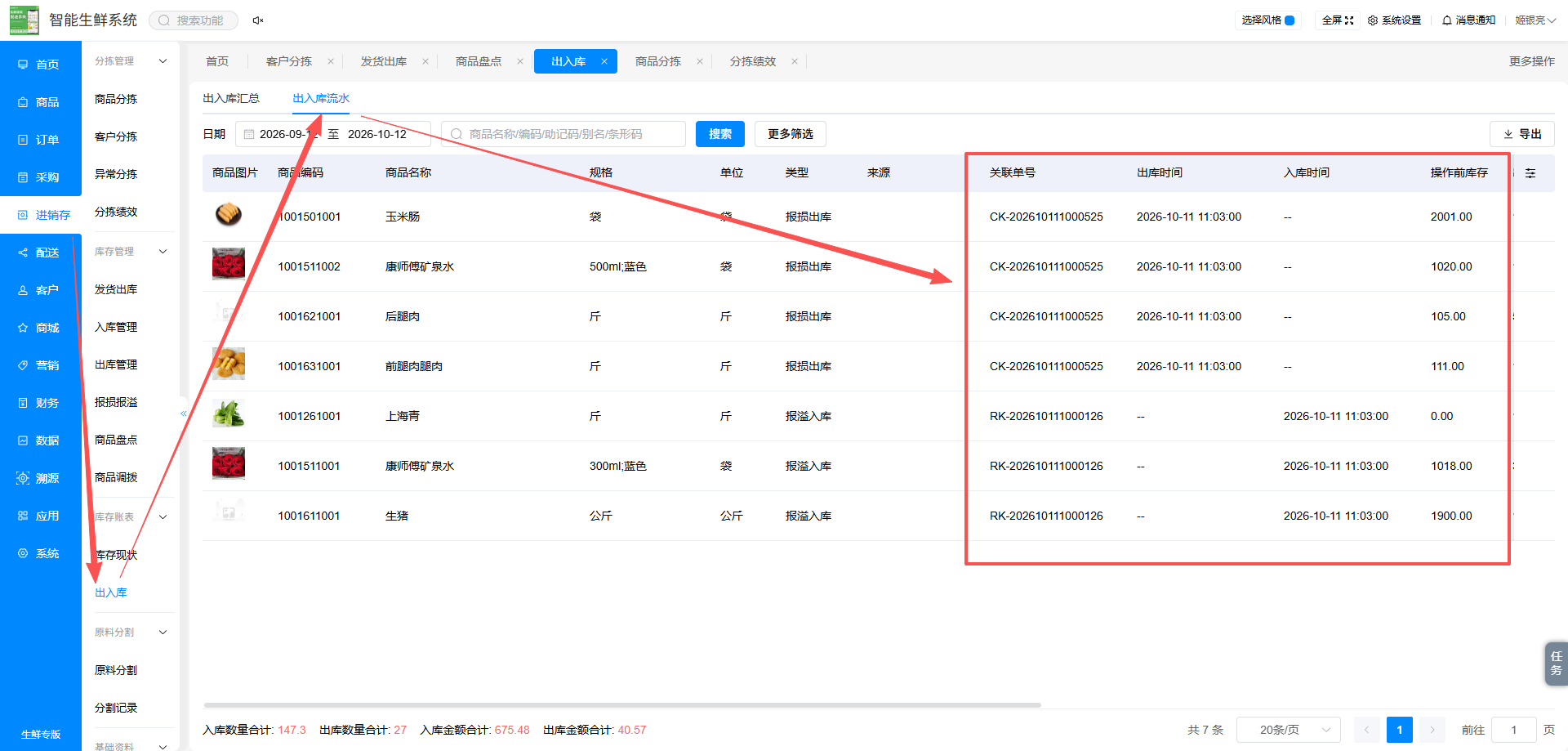Click the blue 搜索 button

coord(720,134)
